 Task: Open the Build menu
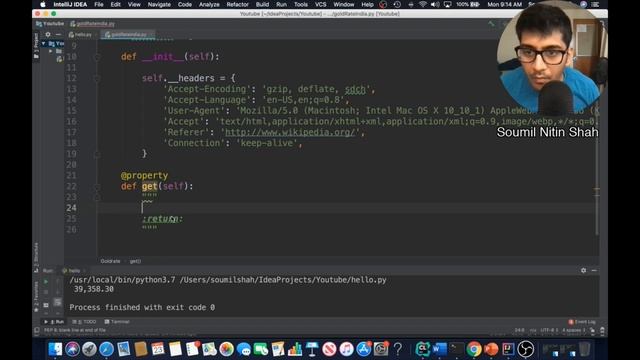point(262,4)
